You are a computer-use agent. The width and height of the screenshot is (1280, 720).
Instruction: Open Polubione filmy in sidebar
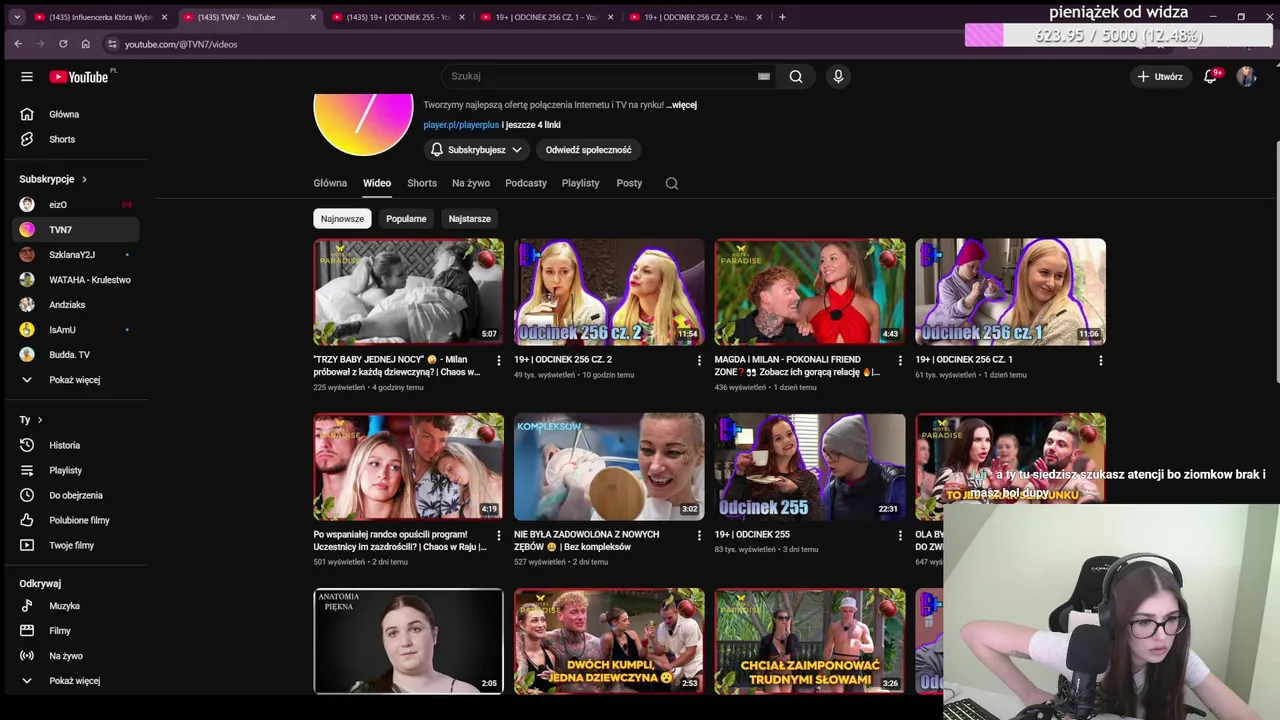[x=76, y=520]
